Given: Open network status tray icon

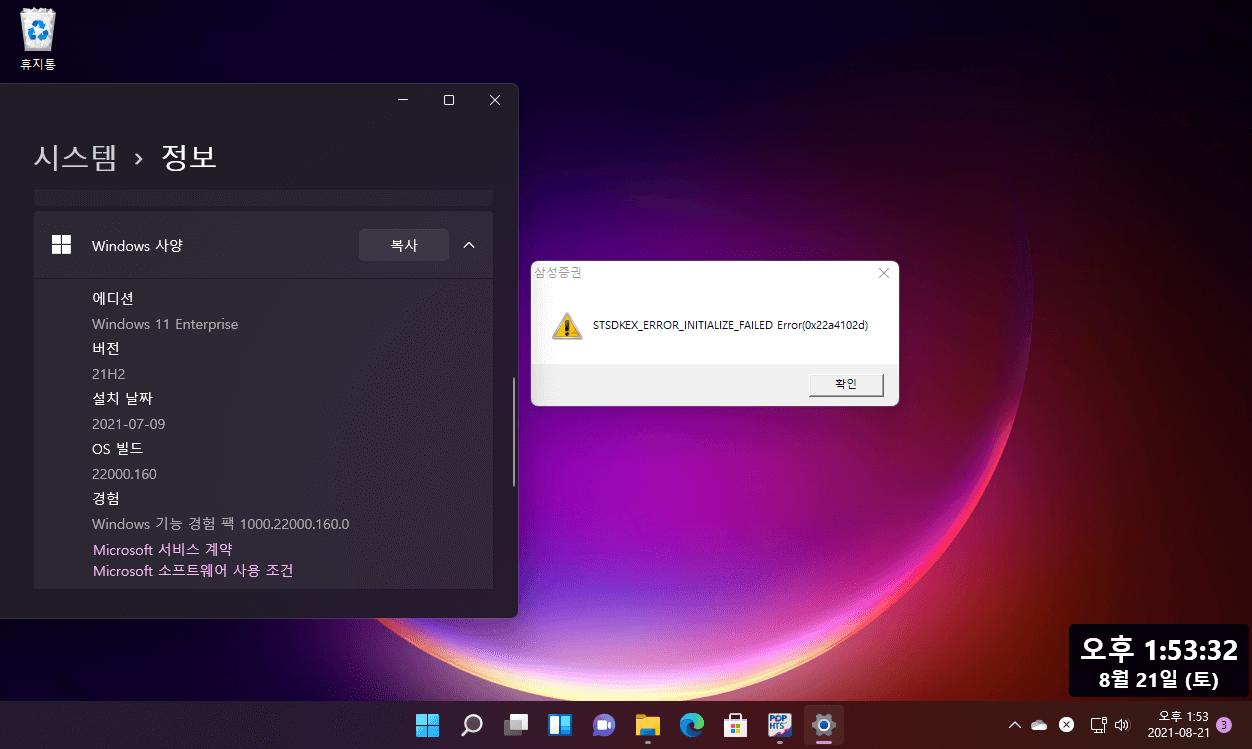Looking at the screenshot, I should pyautogui.click(x=1097, y=725).
